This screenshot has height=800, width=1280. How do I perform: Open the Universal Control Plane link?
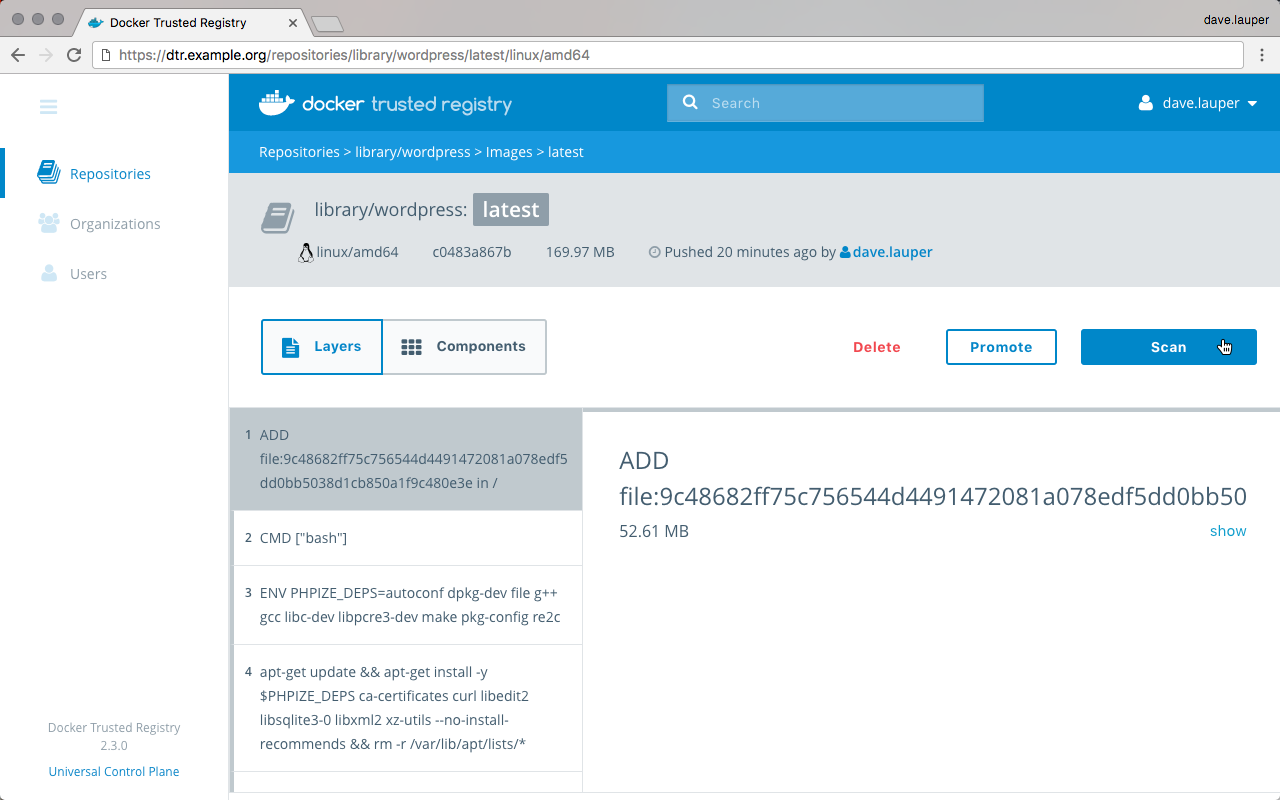114,771
